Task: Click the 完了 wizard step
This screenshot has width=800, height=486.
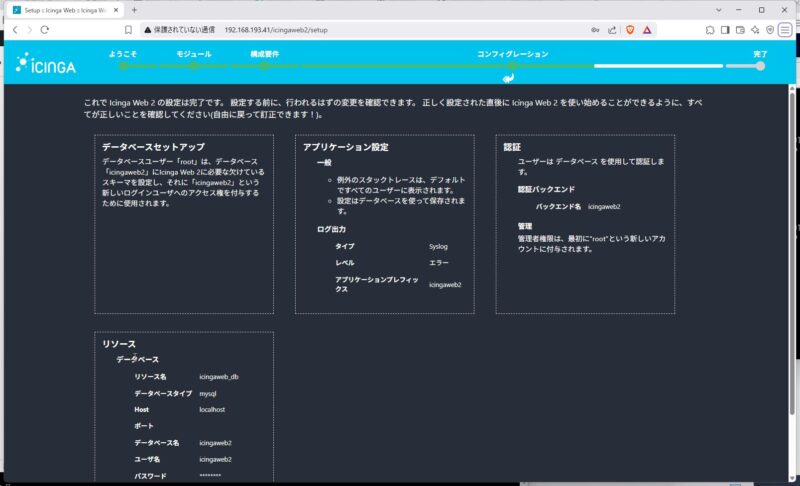Action: click(x=760, y=54)
